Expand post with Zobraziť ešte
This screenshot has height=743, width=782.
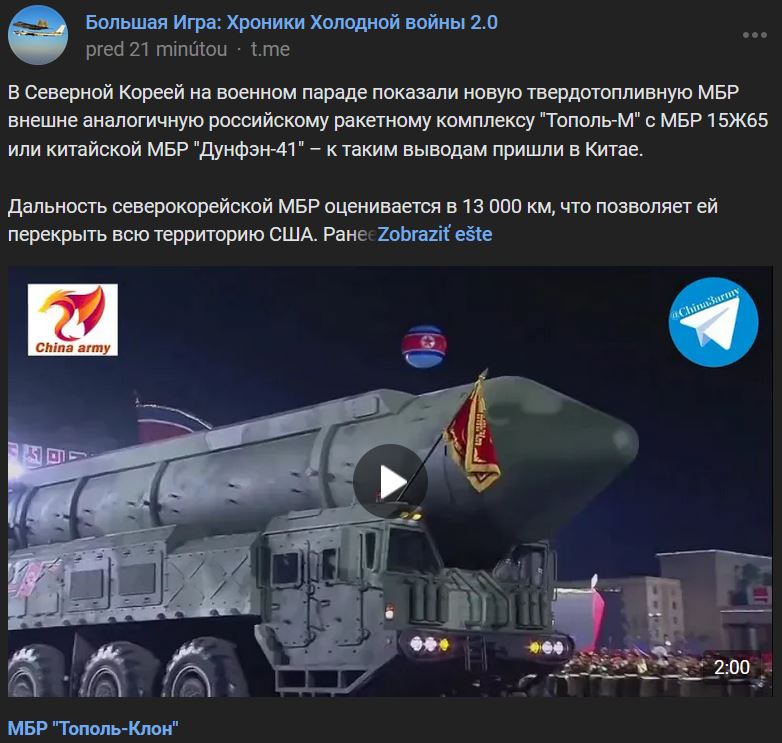434,234
